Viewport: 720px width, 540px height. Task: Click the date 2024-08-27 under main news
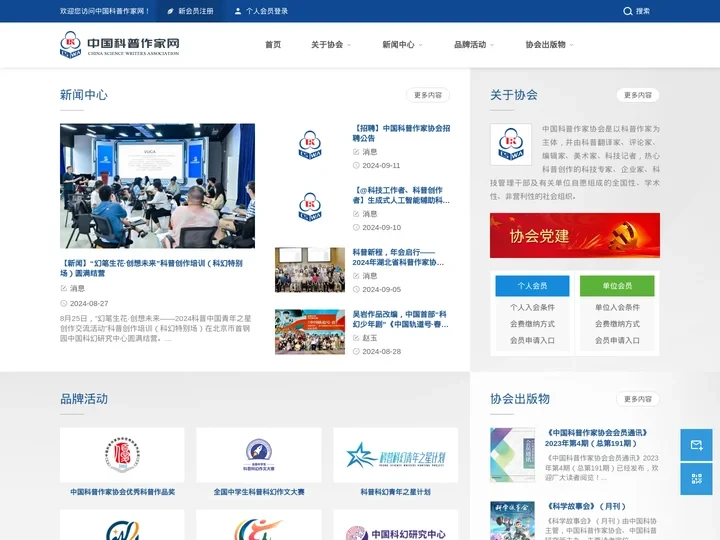click(x=89, y=304)
